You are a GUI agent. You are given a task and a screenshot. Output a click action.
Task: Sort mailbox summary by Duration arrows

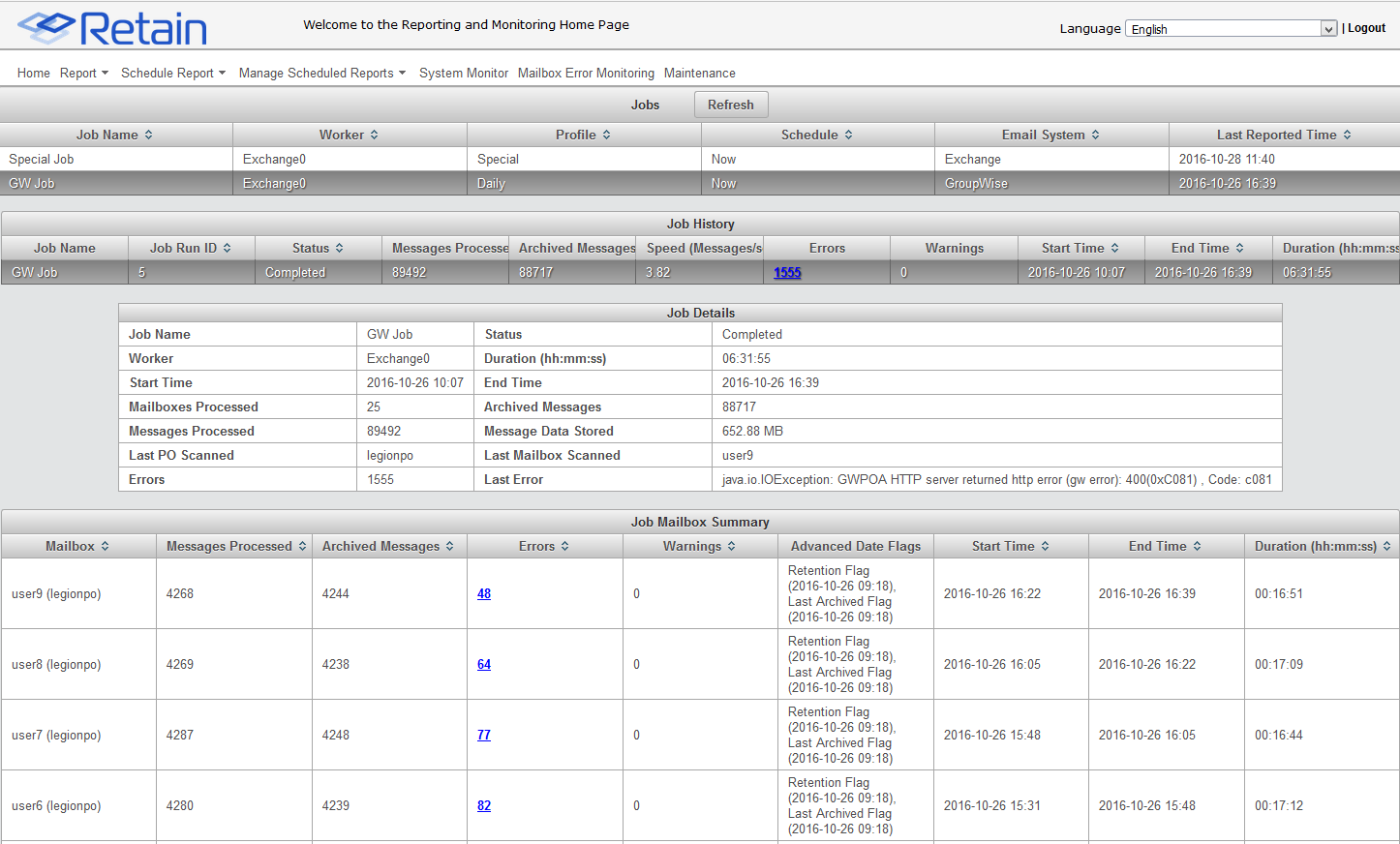coord(1386,547)
